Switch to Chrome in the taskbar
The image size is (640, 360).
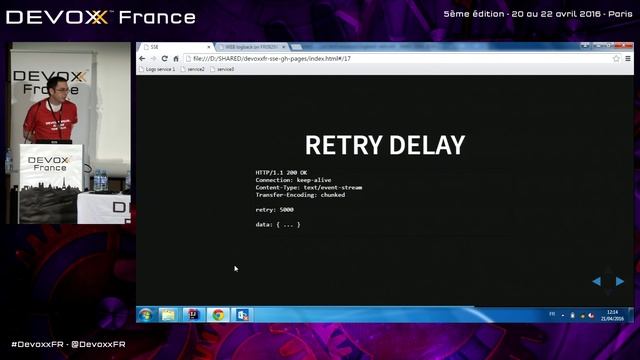click(x=218, y=315)
